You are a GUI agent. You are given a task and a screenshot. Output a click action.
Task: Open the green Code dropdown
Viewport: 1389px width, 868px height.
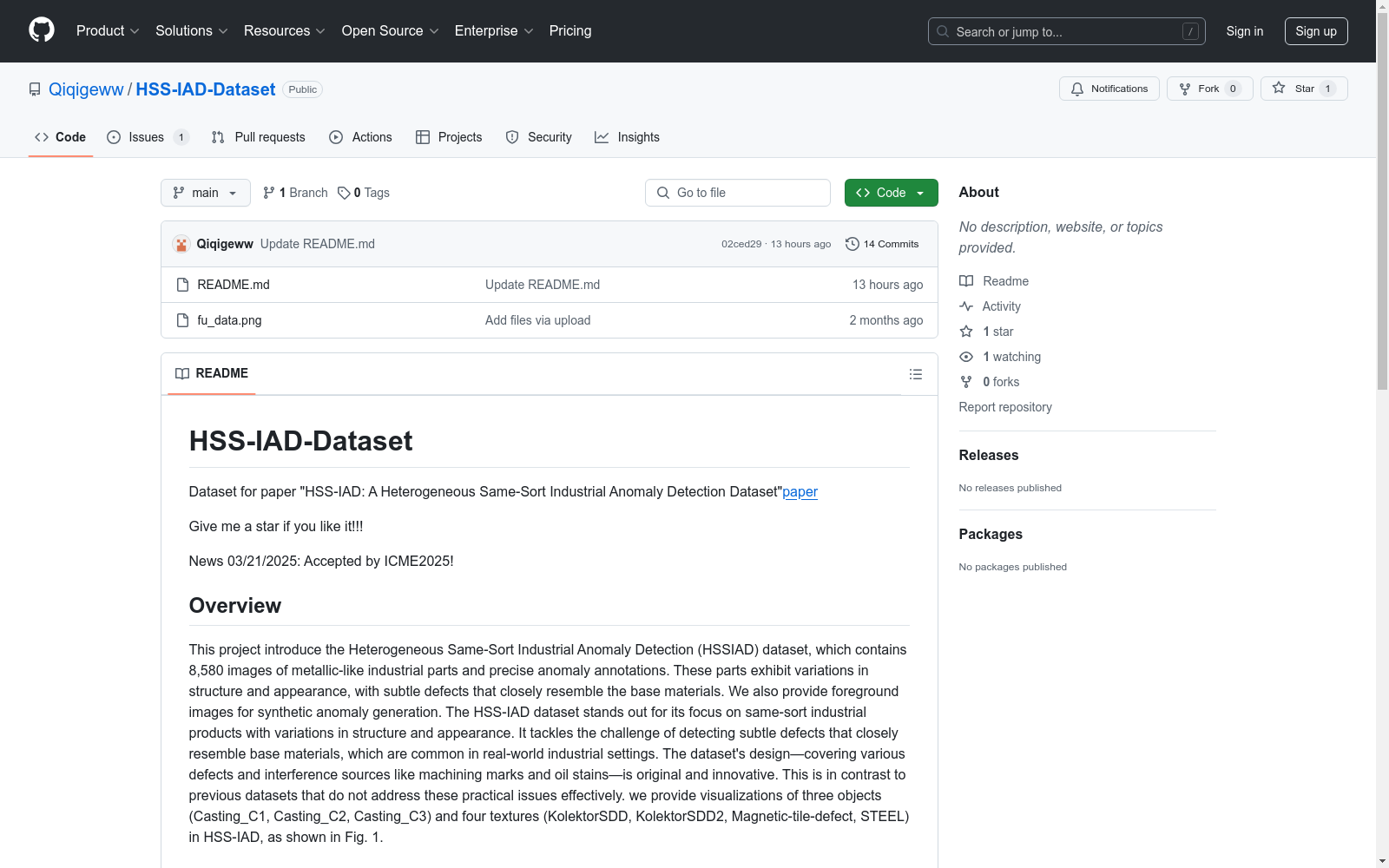[891, 193]
